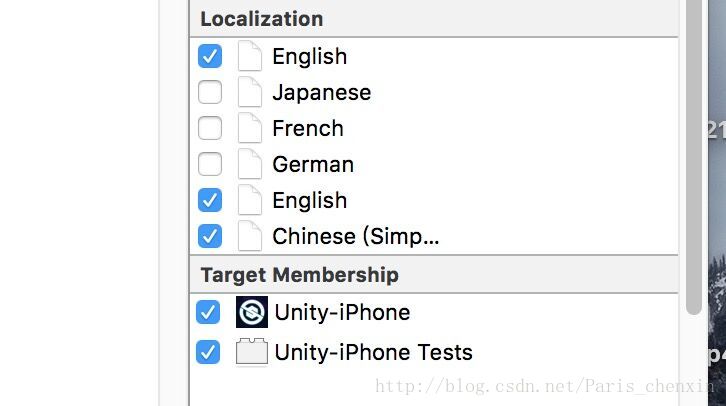Enable the Japanese localization checkbox
Screen dimensions: 726x406
pos(210,93)
